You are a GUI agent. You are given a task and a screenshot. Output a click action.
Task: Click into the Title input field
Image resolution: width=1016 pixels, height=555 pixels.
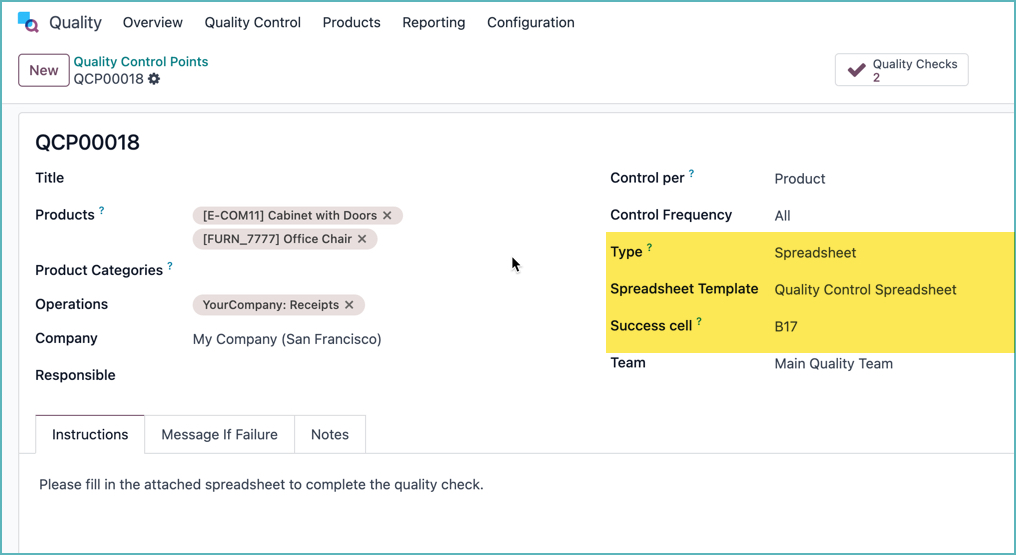pyautogui.click(x=380, y=178)
